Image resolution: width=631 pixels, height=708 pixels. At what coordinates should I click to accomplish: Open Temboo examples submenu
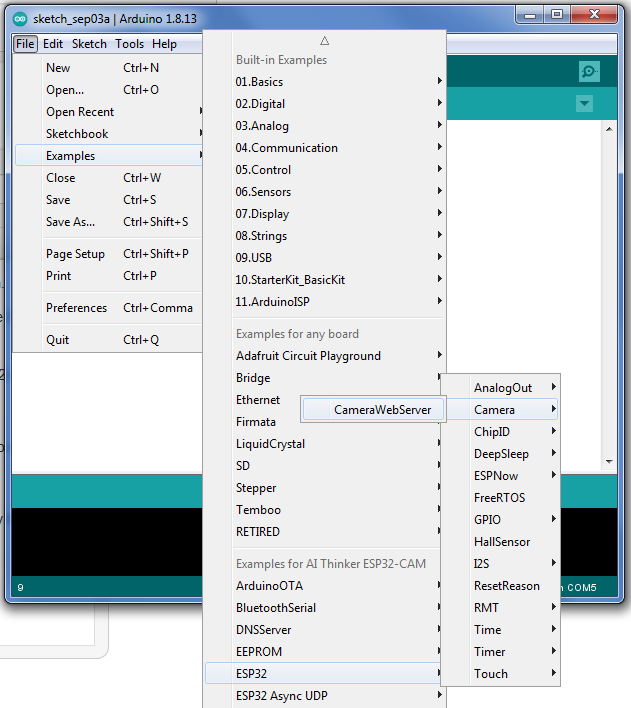coord(323,510)
